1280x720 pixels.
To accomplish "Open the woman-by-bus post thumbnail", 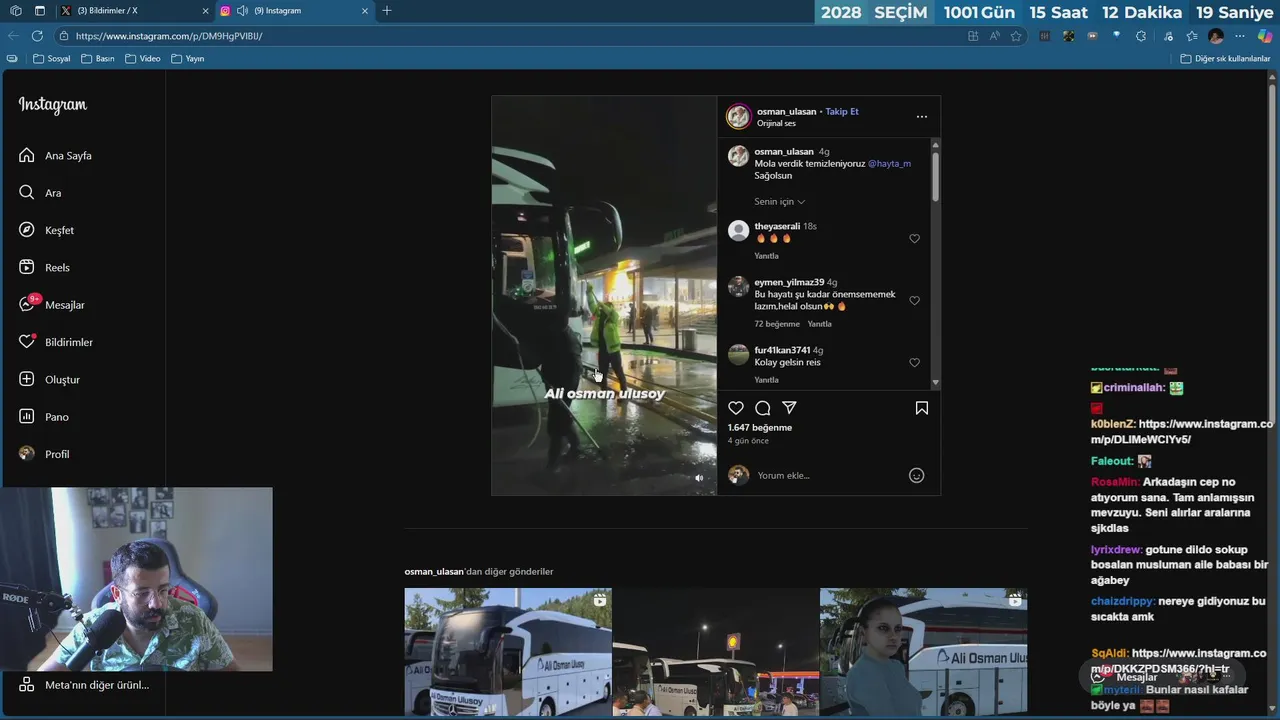I will pos(923,652).
